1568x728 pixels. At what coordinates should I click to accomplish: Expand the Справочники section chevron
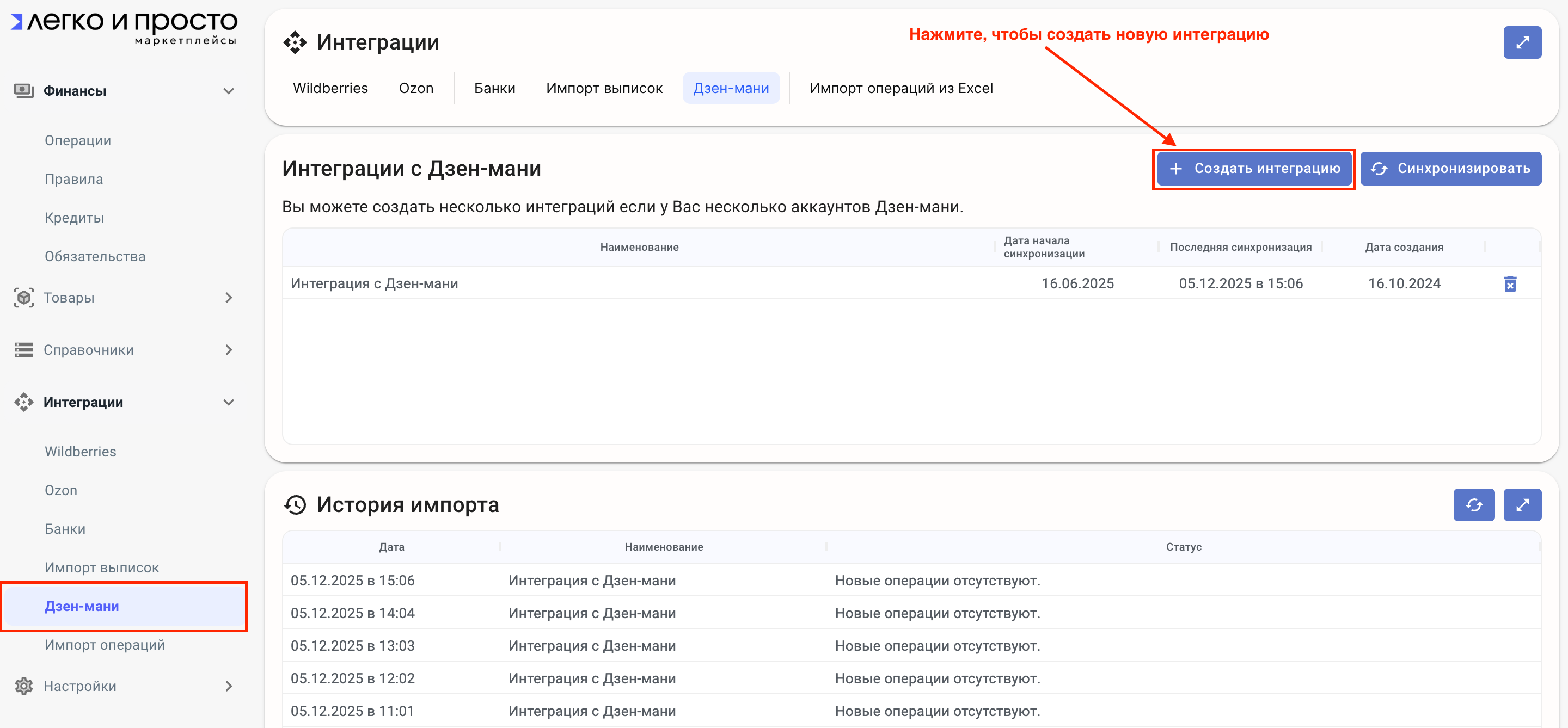[228, 350]
